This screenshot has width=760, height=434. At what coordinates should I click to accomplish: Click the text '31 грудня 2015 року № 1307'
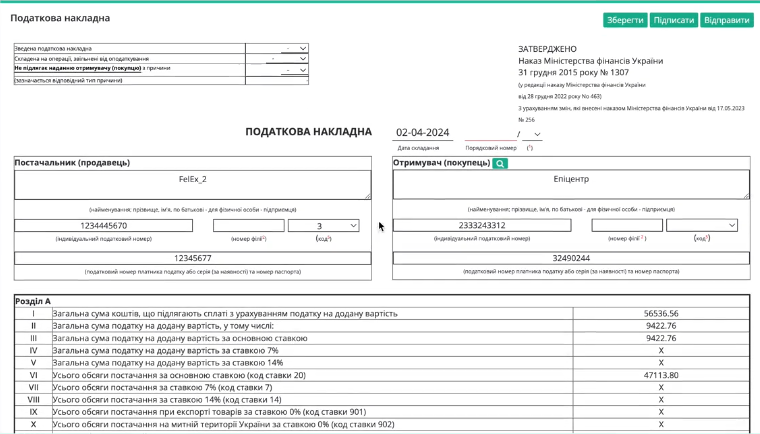(573, 73)
